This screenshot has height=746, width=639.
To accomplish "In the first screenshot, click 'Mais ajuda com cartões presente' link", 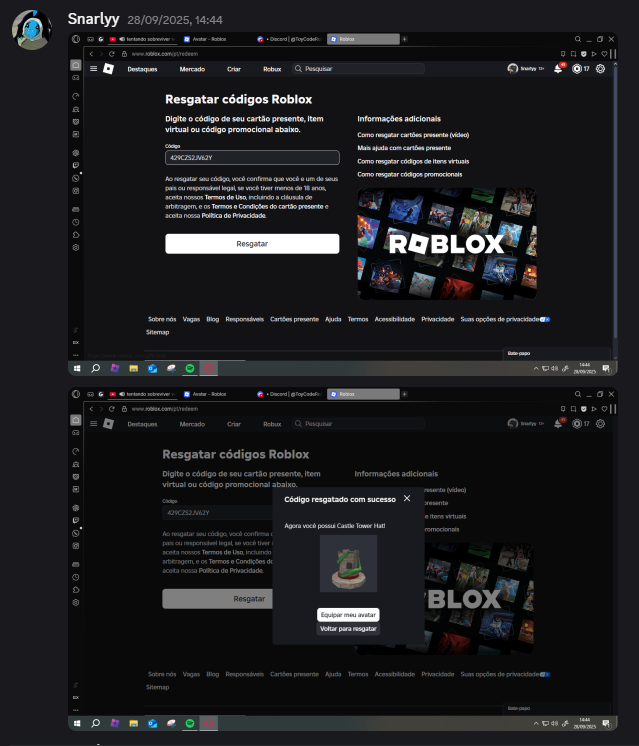I will [404, 148].
